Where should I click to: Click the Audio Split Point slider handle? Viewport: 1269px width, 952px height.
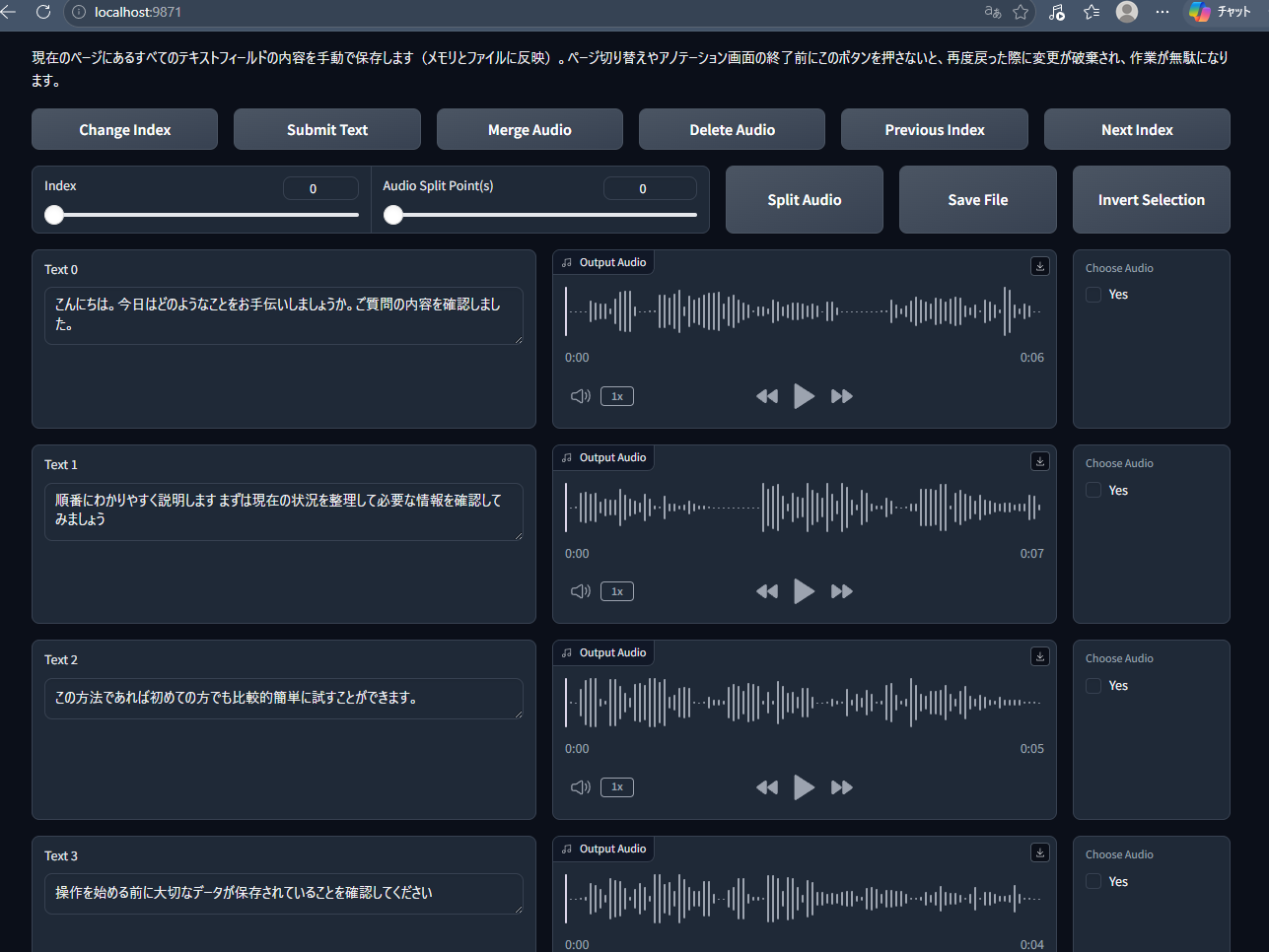point(393,215)
